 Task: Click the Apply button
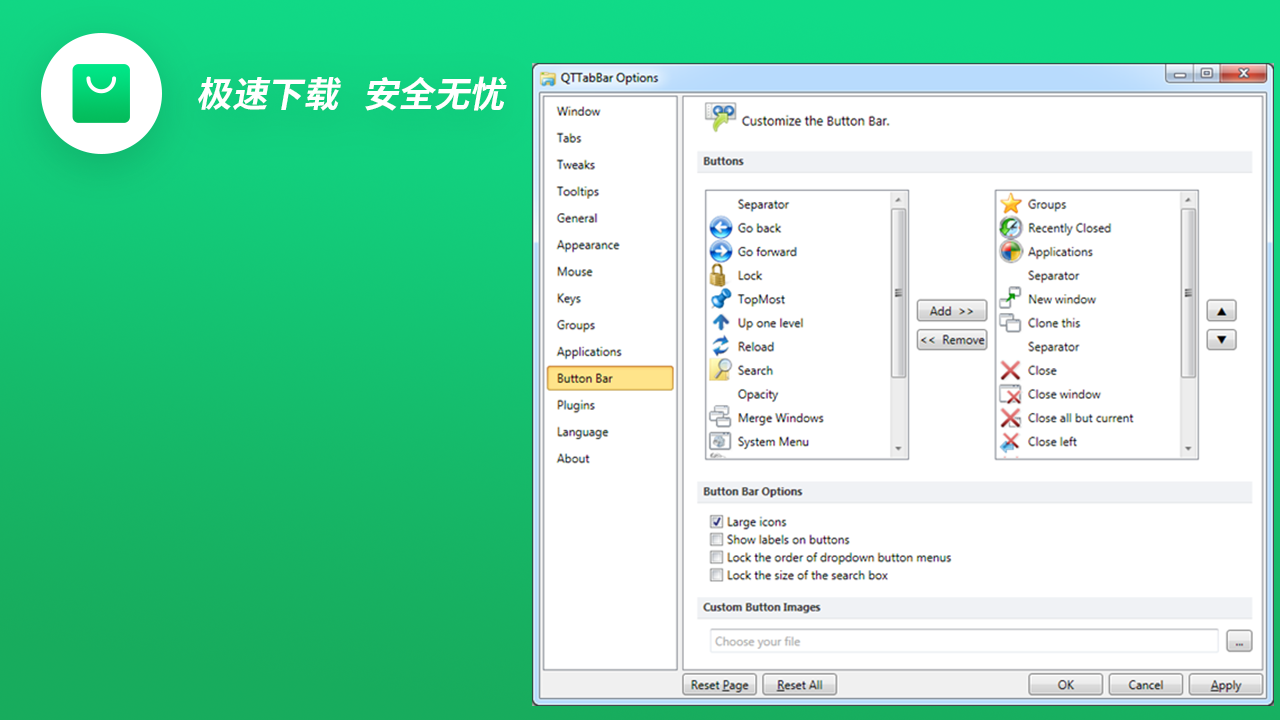[x=1226, y=685]
